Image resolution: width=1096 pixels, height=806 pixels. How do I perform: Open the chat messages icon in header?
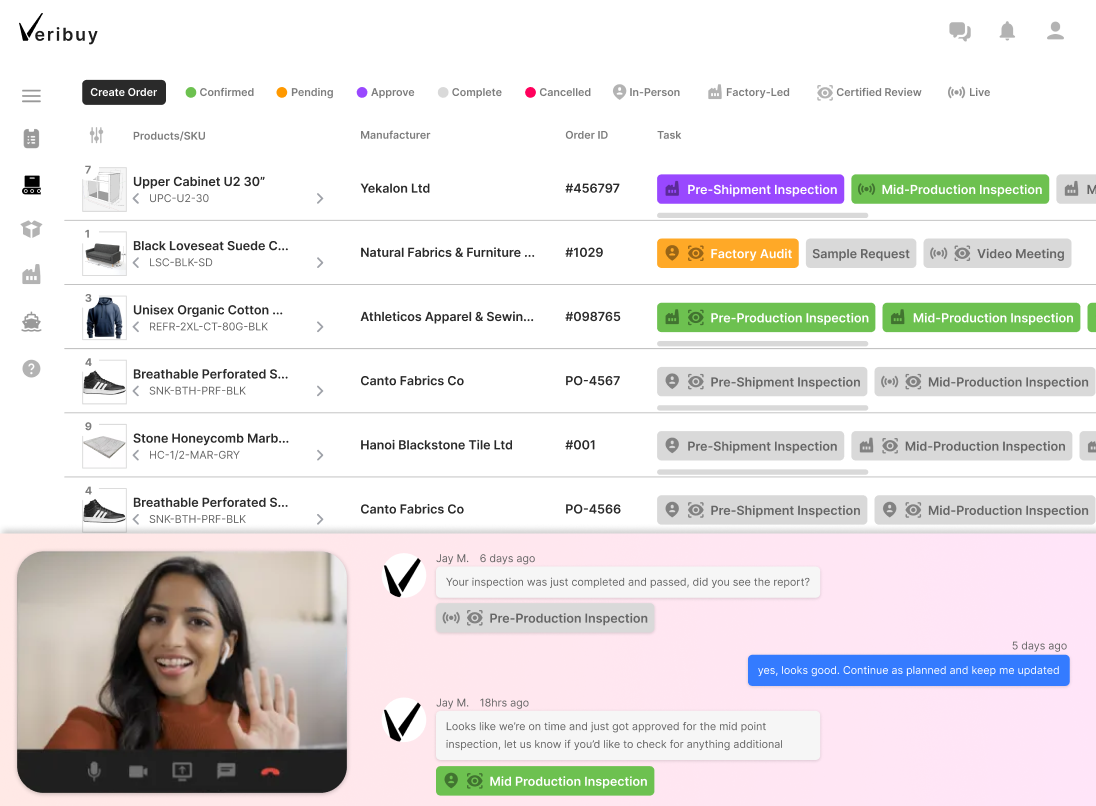(x=960, y=32)
